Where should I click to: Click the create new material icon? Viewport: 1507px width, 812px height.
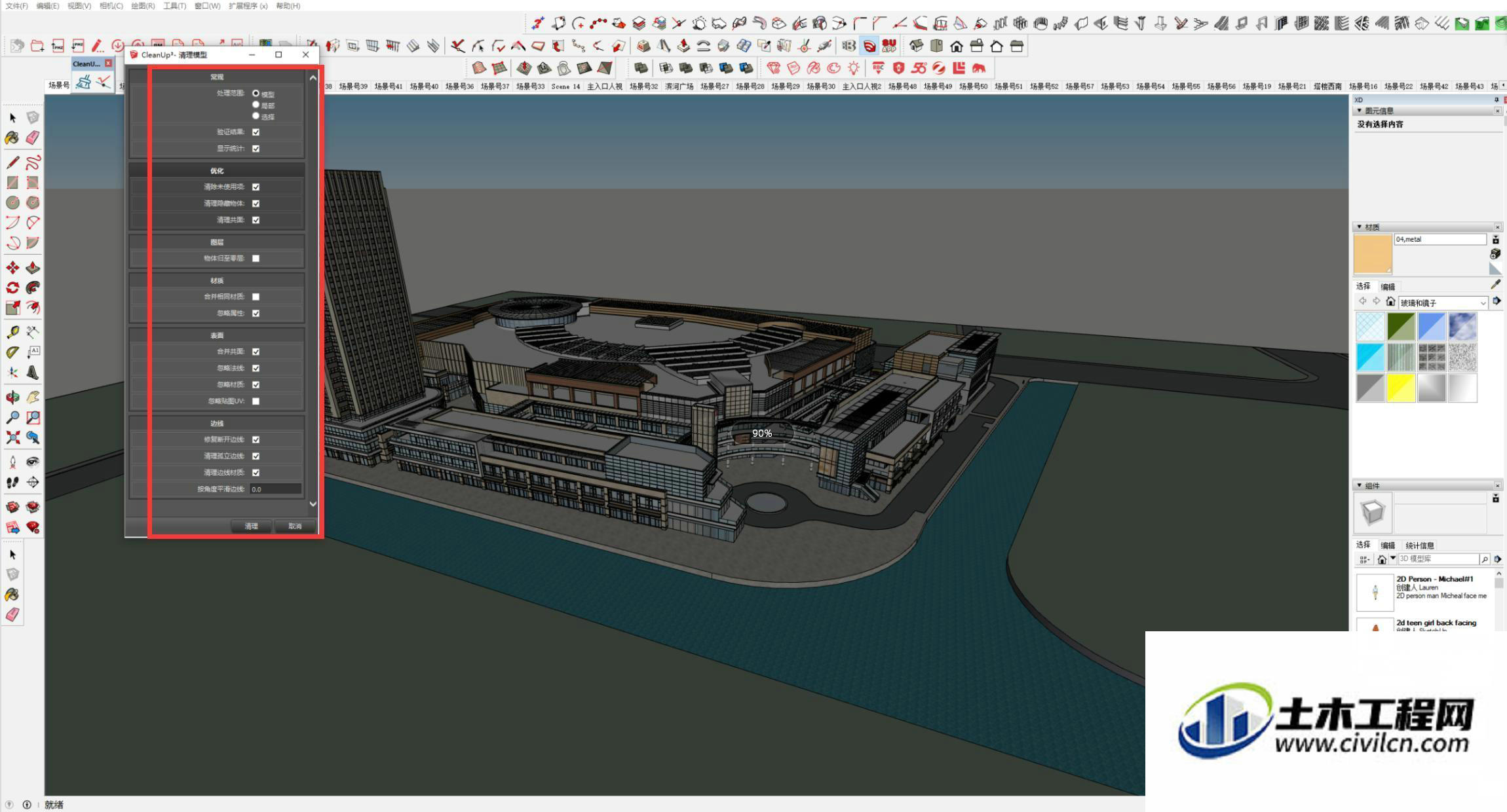point(1495,253)
